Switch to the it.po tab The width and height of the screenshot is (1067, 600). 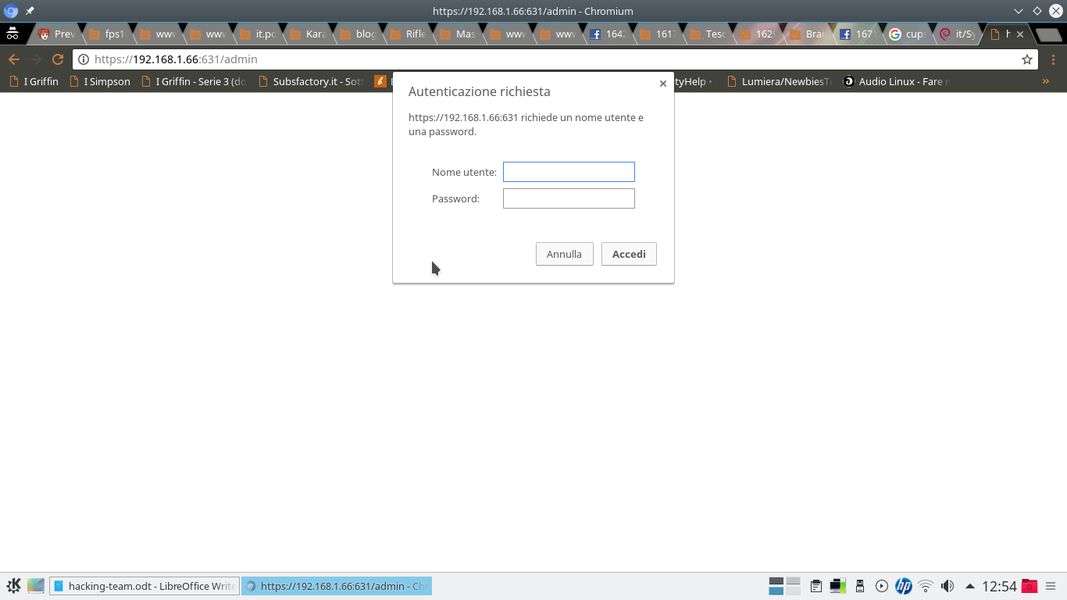[x=259, y=34]
